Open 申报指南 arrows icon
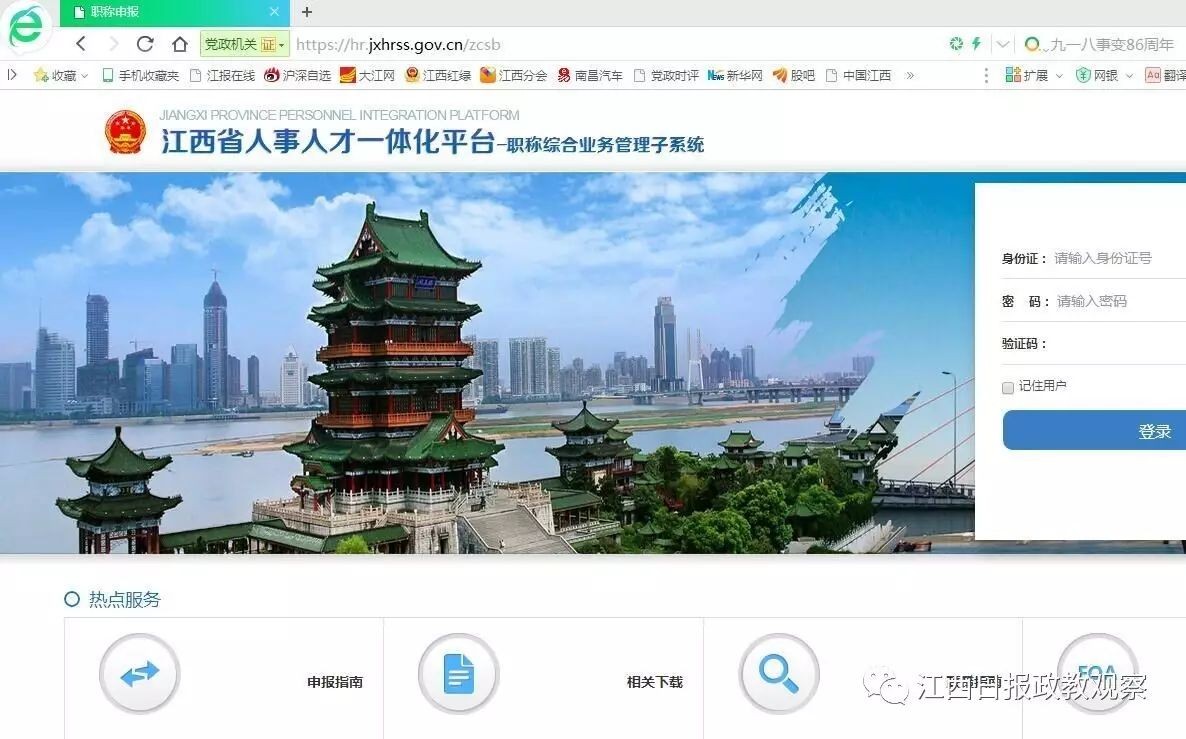 tap(139, 673)
